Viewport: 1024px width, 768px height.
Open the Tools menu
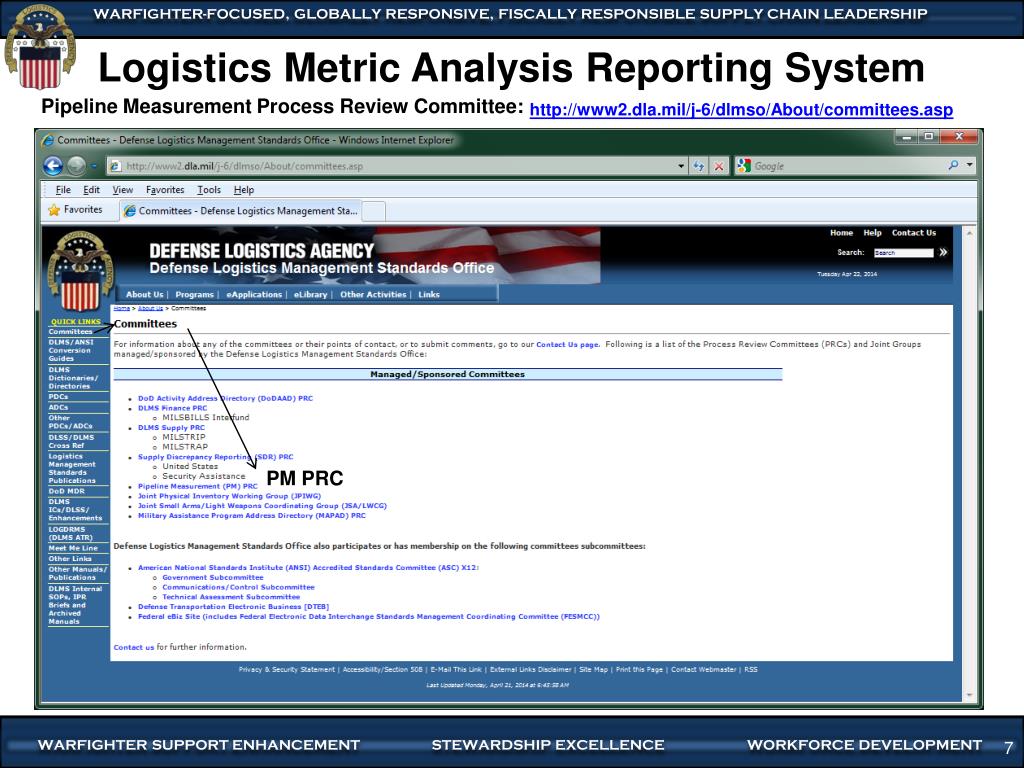tap(209, 190)
